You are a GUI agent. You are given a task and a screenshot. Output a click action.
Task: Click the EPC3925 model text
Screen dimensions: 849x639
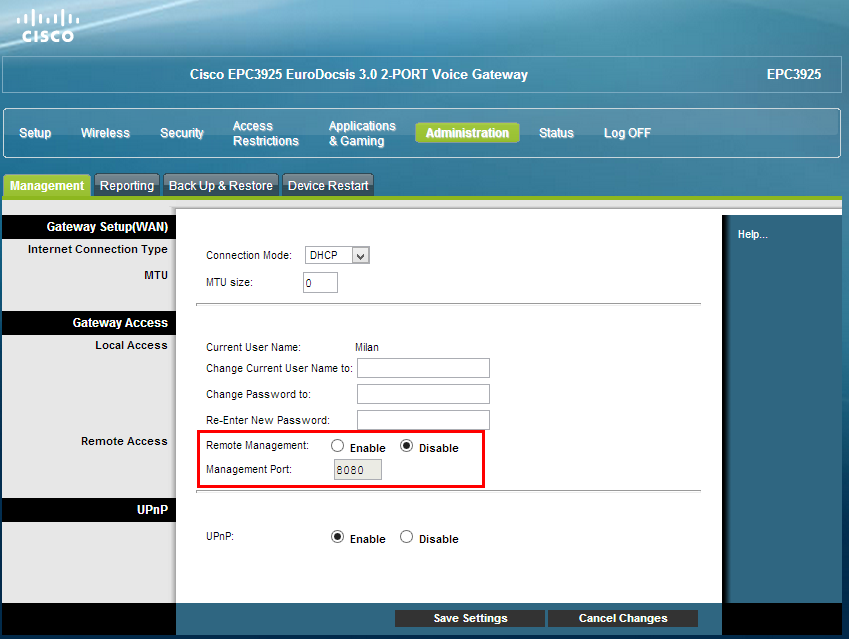click(x=794, y=74)
